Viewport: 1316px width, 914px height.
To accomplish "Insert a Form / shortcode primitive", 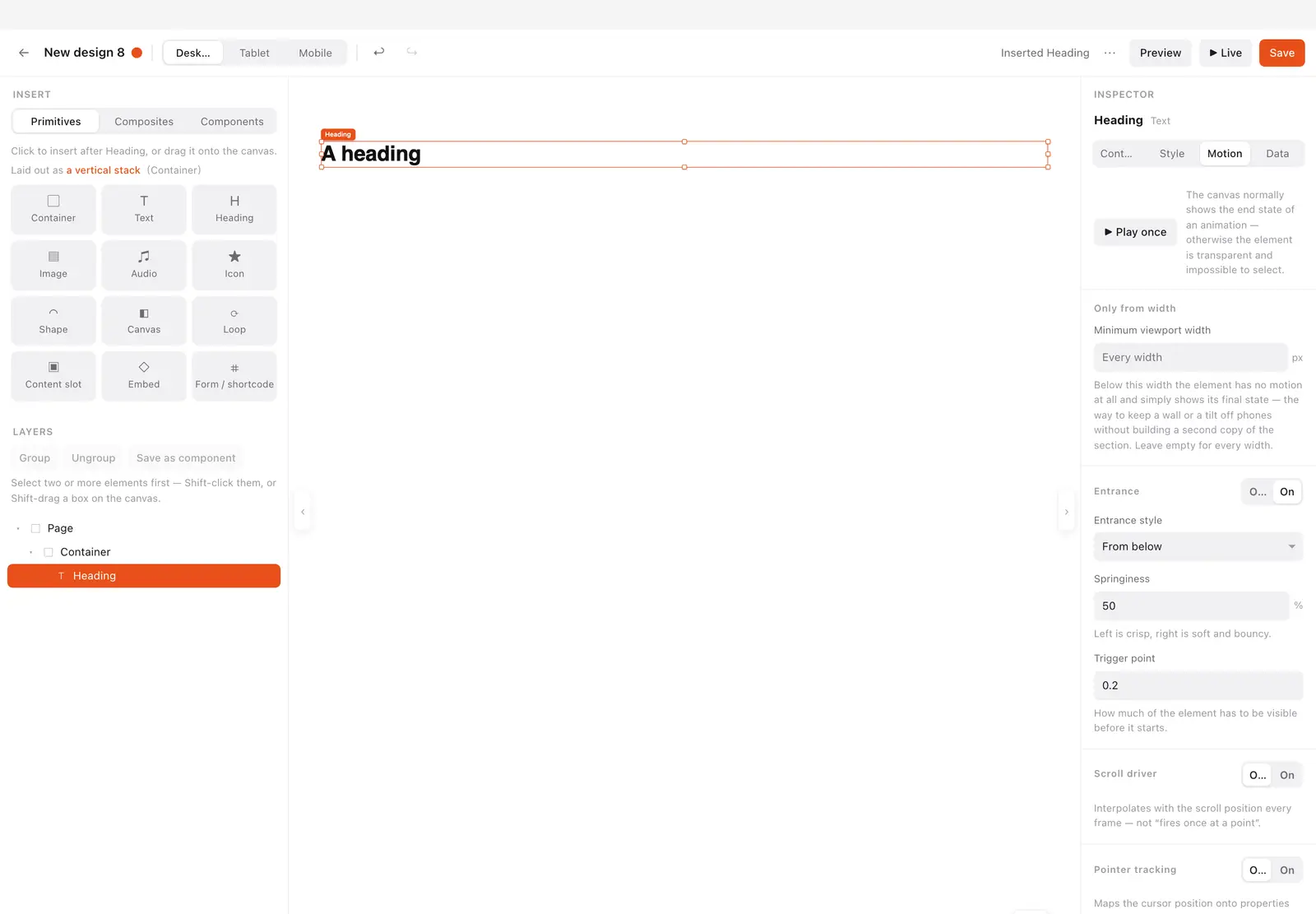I will point(234,376).
